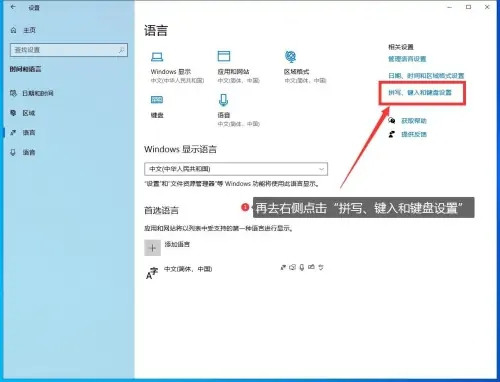Viewport: 500px width, 382px height.
Task: Click the 区域格式 globe icon
Action: tap(291, 56)
